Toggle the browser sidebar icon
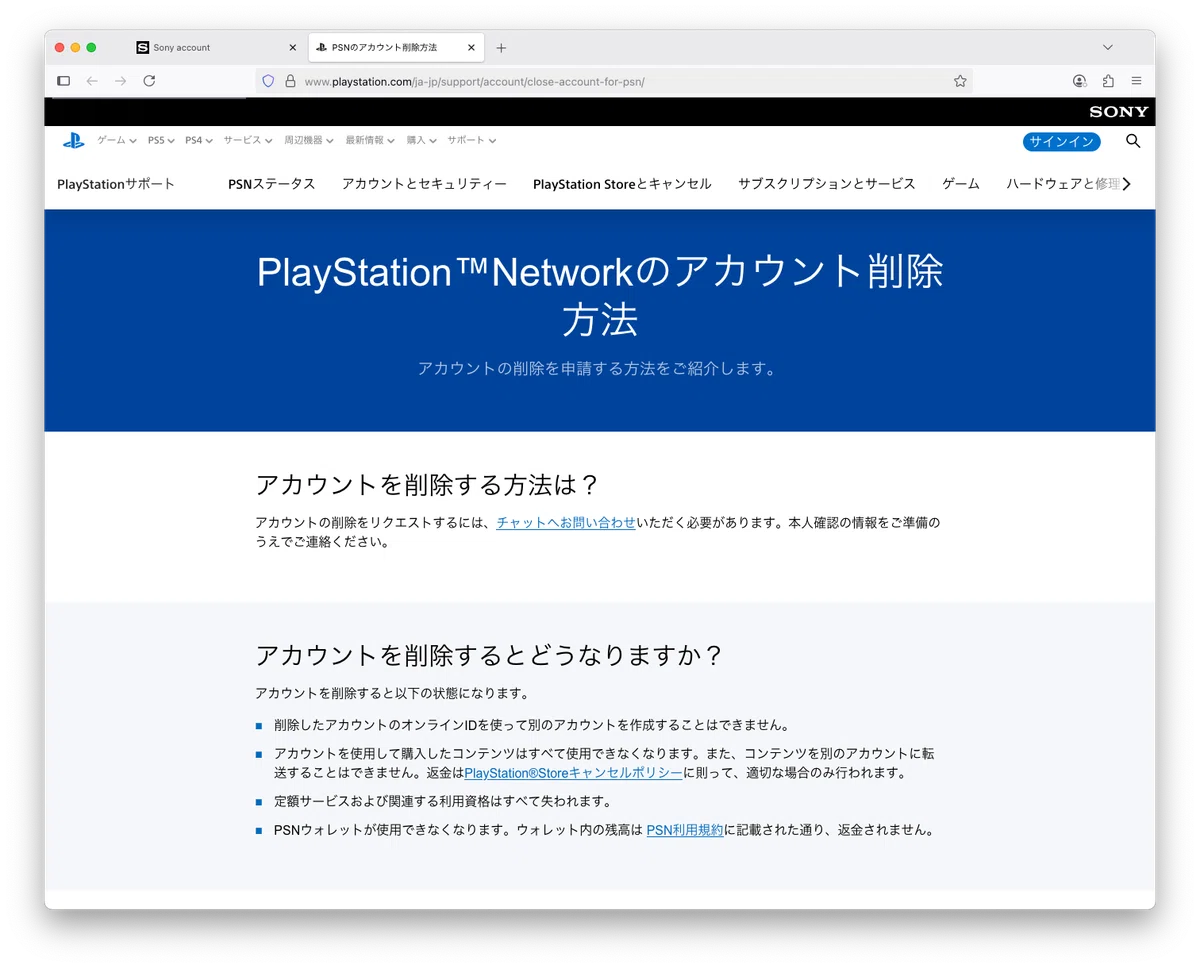The width and height of the screenshot is (1200, 968). (x=64, y=81)
